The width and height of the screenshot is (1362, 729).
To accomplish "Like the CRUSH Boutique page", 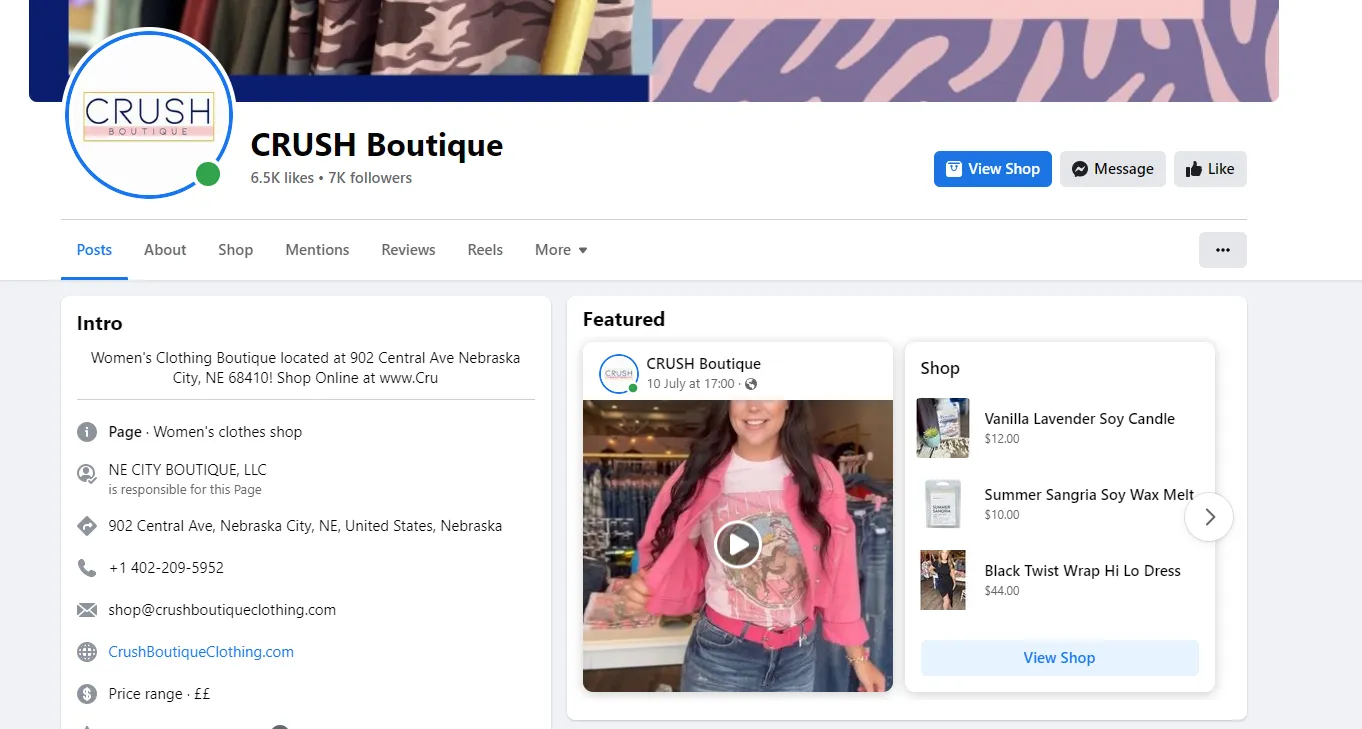I will [1210, 169].
